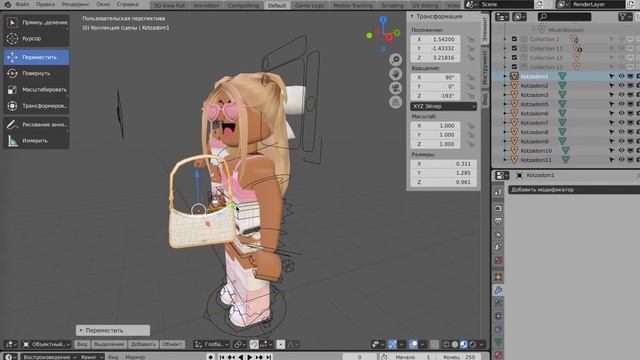
Task: Hide Kotzadom7 with its eye icon
Action: click(621, 122)
